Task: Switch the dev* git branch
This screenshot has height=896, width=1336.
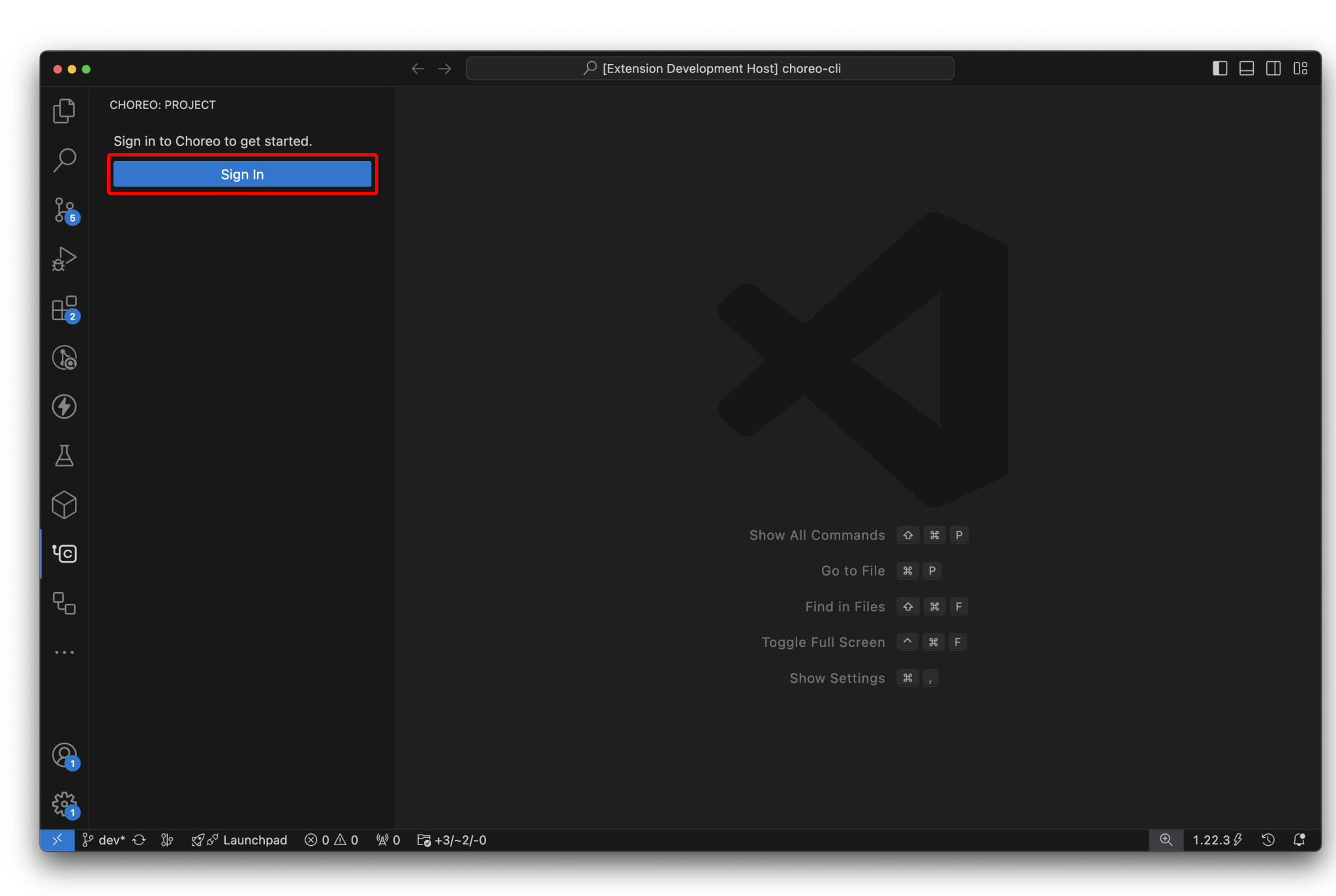Action: (x=103, y=840)
